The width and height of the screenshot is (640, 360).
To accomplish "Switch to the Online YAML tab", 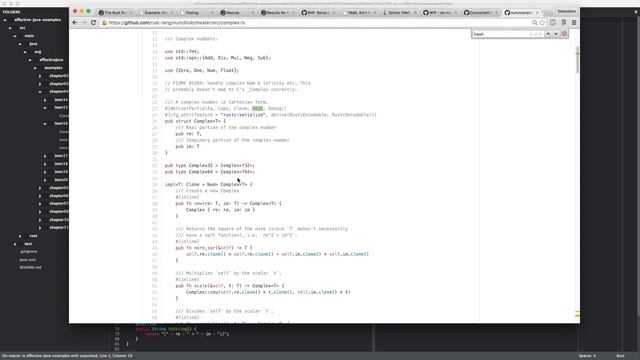I will point(399,13).
